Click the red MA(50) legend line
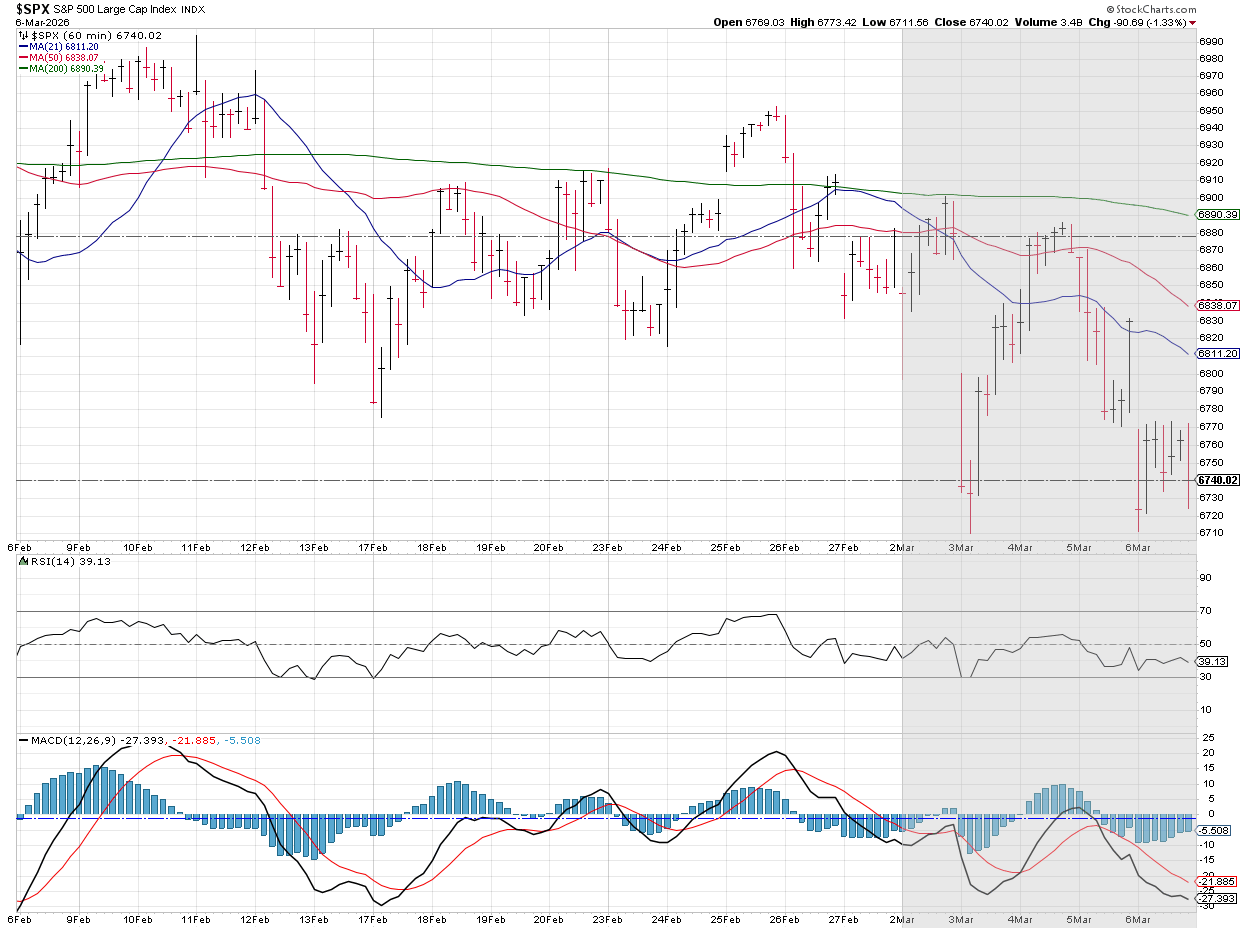The image size is (1240, 928). click(23, 57)
